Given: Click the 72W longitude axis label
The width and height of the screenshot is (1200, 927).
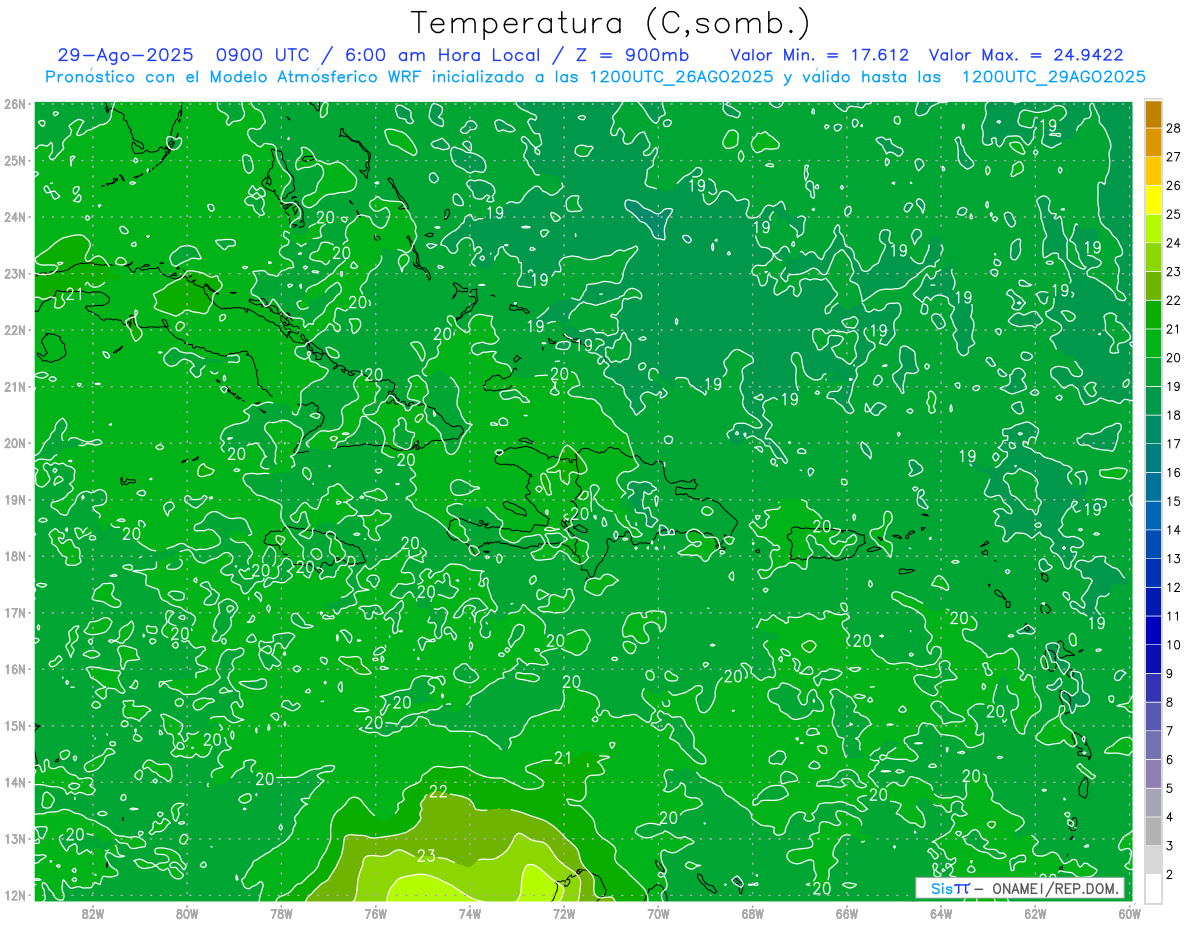Looking at the screenshot, I should tap(564, 912).
